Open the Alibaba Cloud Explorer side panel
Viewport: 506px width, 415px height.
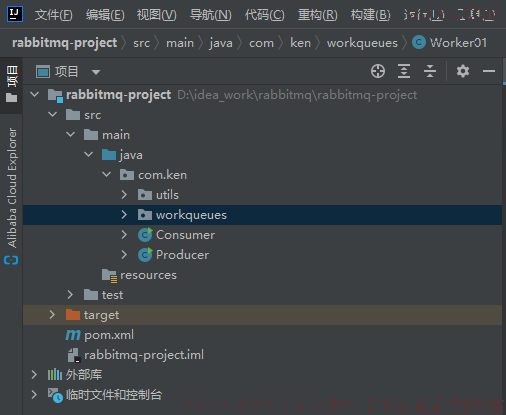click(x=12, y=196)
